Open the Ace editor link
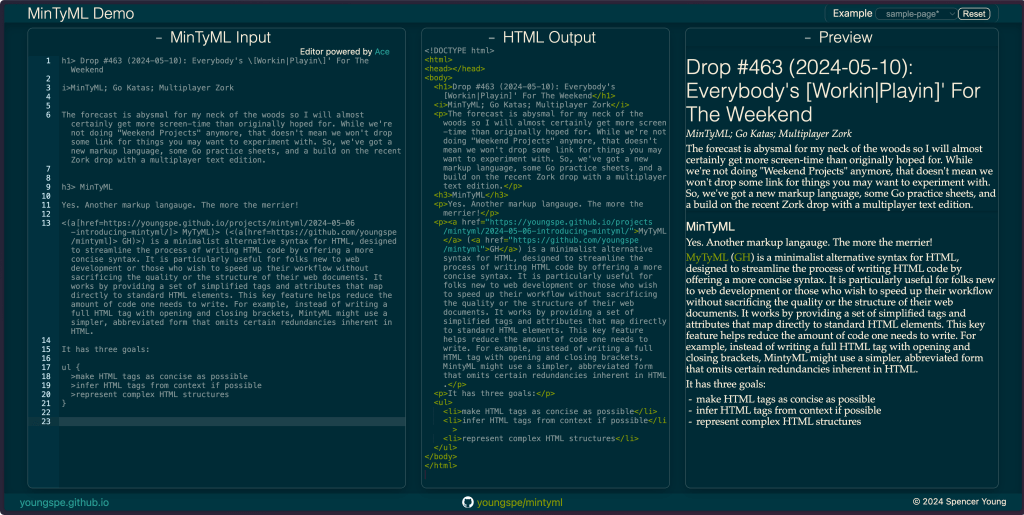This screenshot has width=1024, height=515. click(382, 51)
